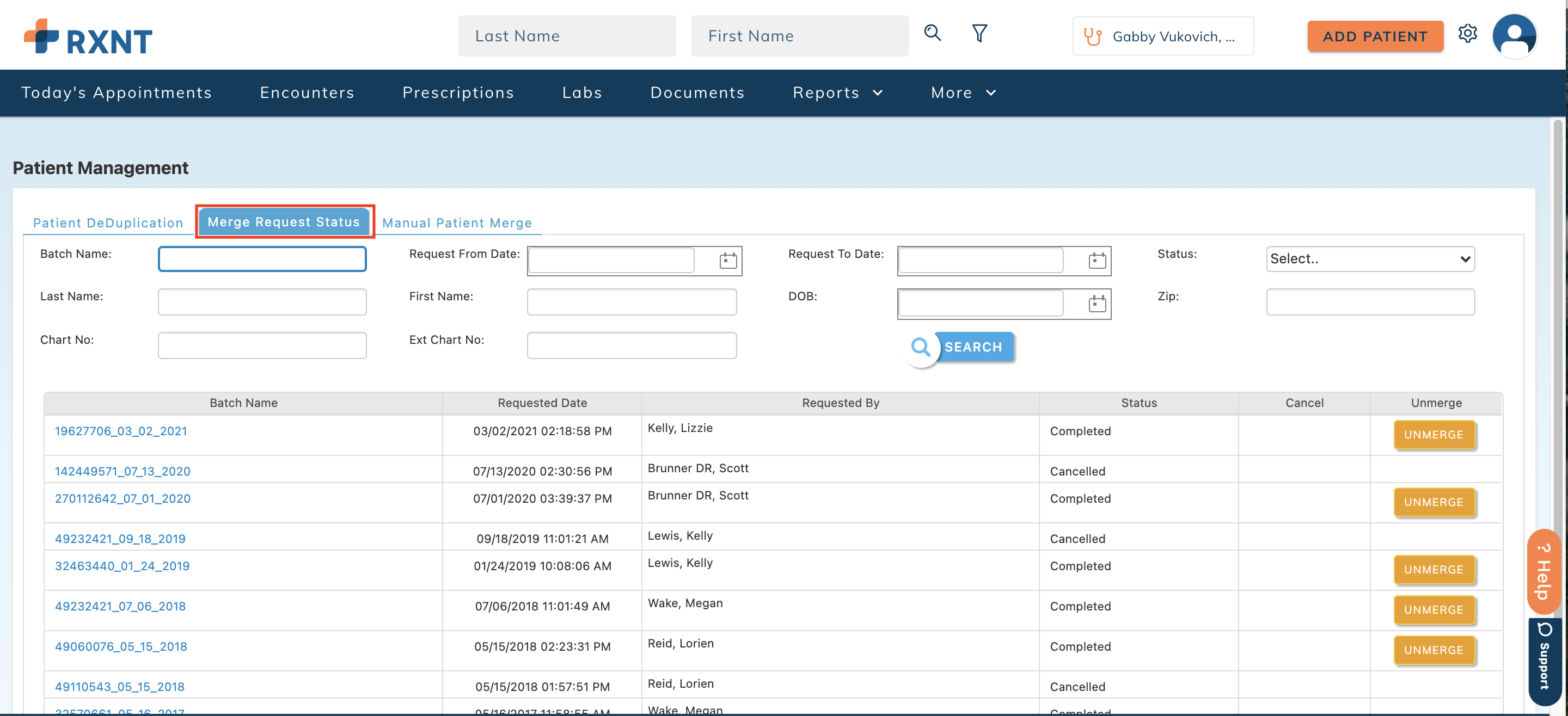Click the form Last Name input field
The image size is (1568, 716).
point(262,302)
